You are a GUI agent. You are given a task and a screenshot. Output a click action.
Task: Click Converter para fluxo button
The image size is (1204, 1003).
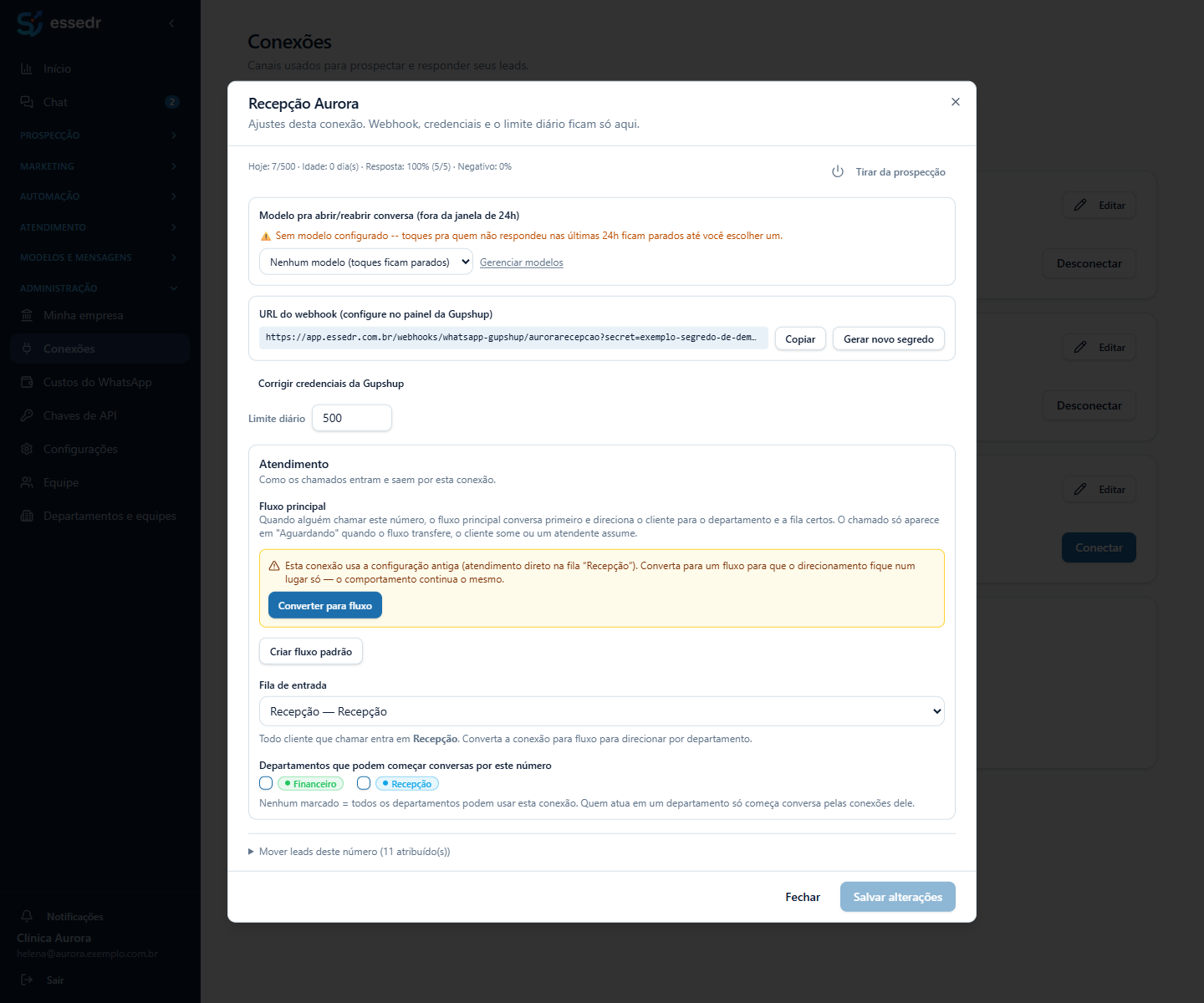[324, 605]
